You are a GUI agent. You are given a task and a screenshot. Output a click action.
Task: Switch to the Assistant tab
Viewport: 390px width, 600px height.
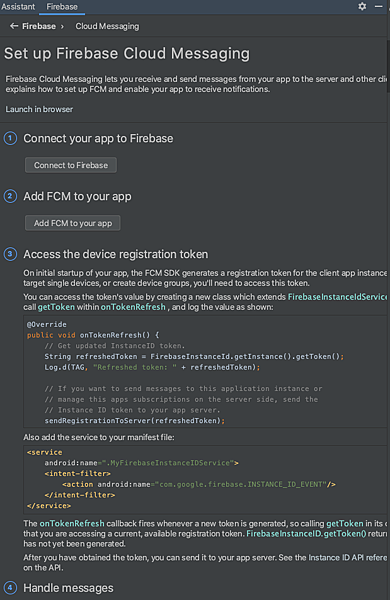pyautogui.click(x=18, y=7)
